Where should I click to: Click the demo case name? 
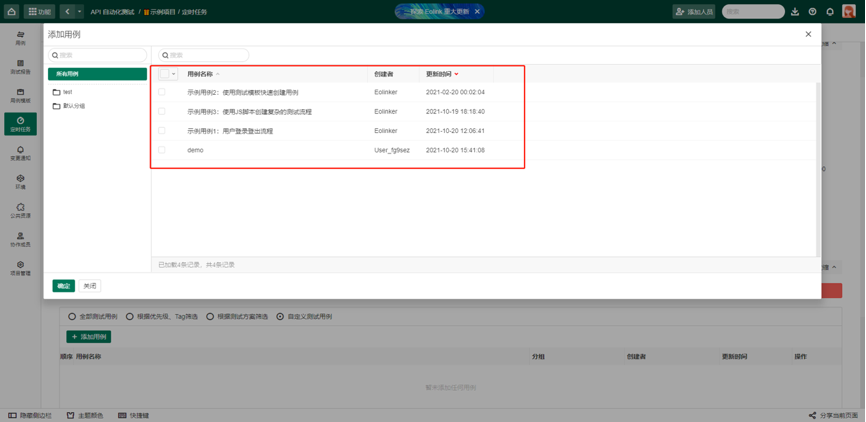pyautogui.click(x=195, y=150)
